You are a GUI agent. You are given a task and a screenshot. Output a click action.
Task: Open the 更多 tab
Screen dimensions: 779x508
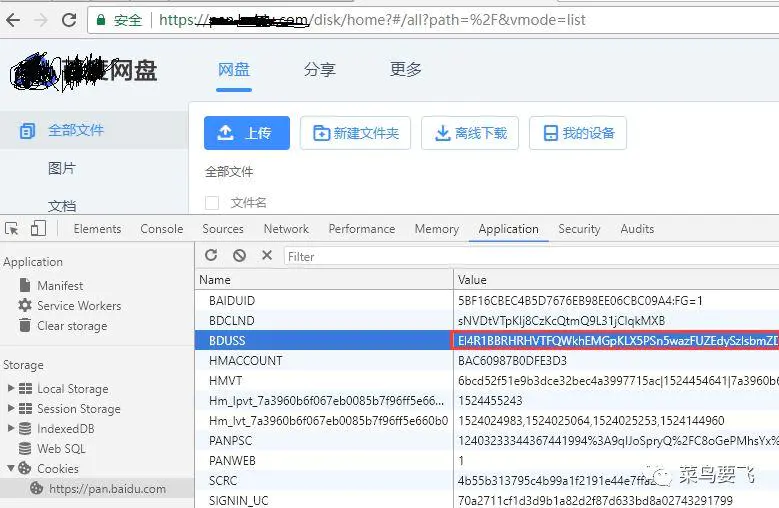tap(406, 70)
